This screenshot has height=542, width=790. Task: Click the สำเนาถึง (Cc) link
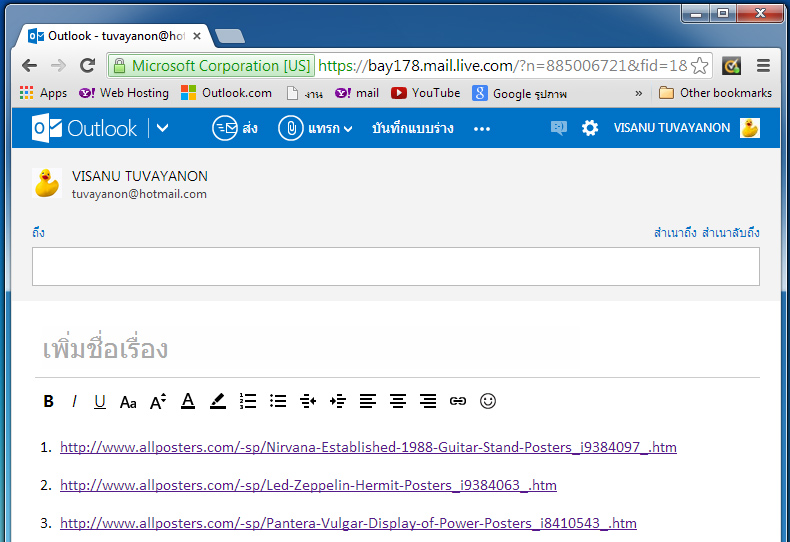pyautogui.click(x=674, y=233)
